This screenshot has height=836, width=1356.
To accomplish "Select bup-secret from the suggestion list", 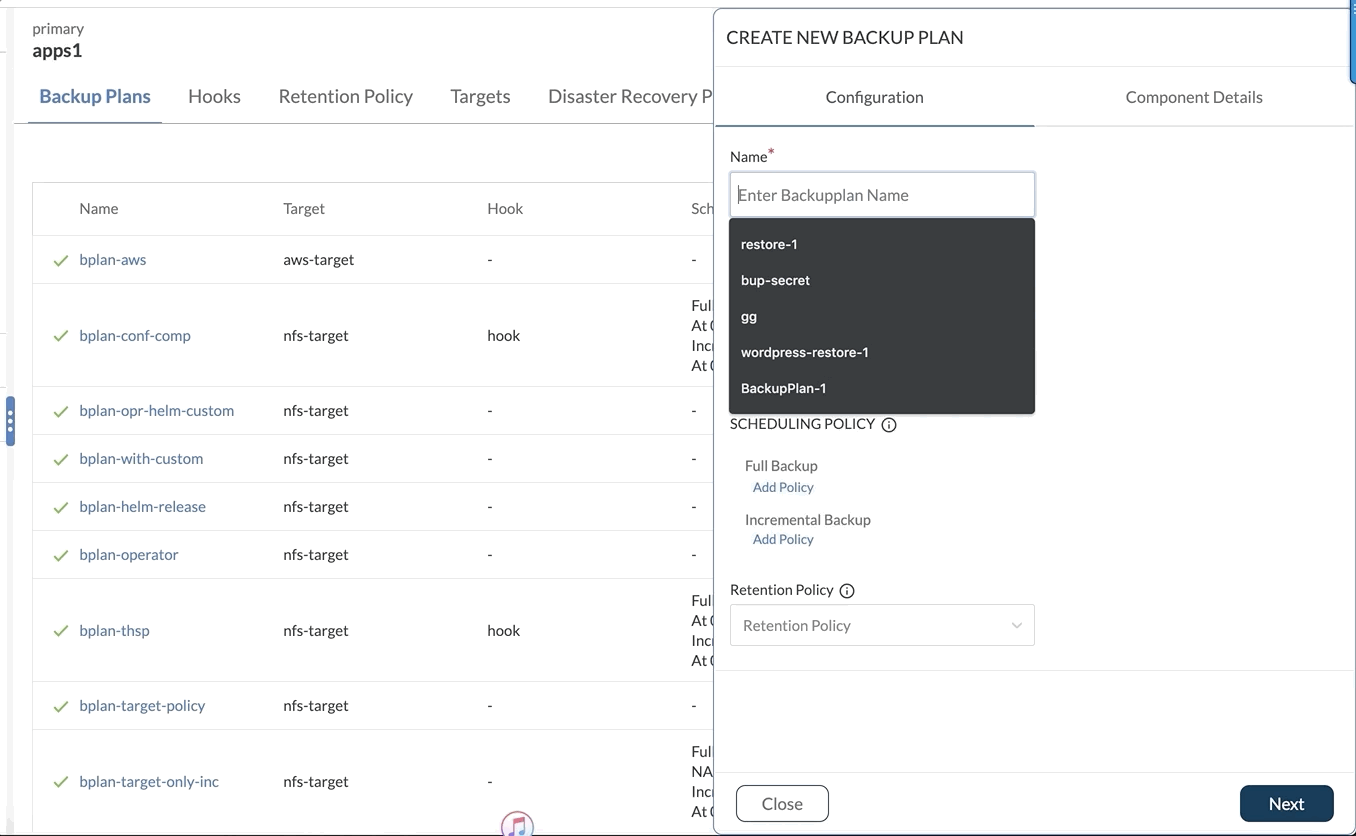I will (882, 280).
